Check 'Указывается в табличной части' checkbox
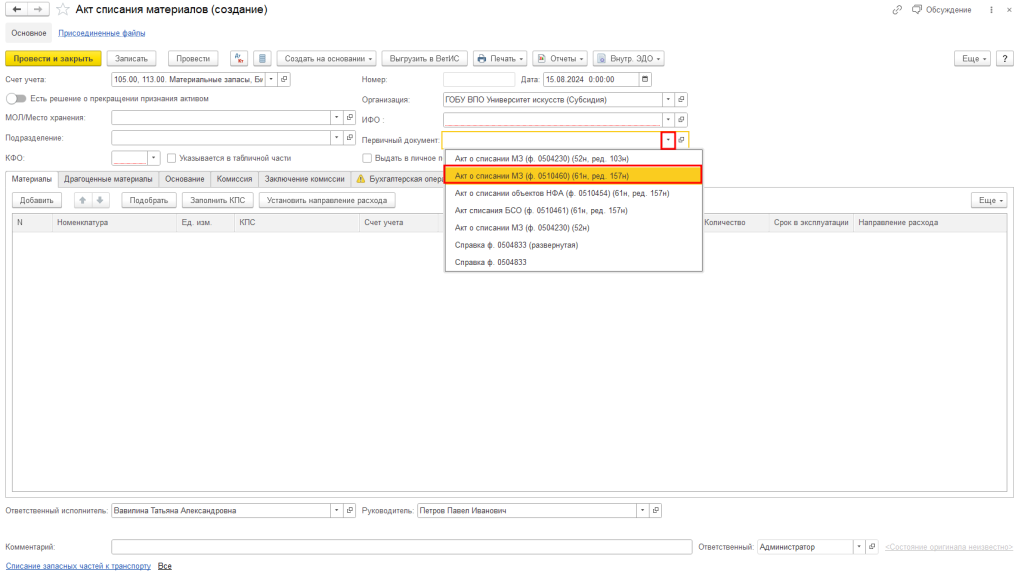The height and width of the screenshot is (577, 1024). pos(172,158)
